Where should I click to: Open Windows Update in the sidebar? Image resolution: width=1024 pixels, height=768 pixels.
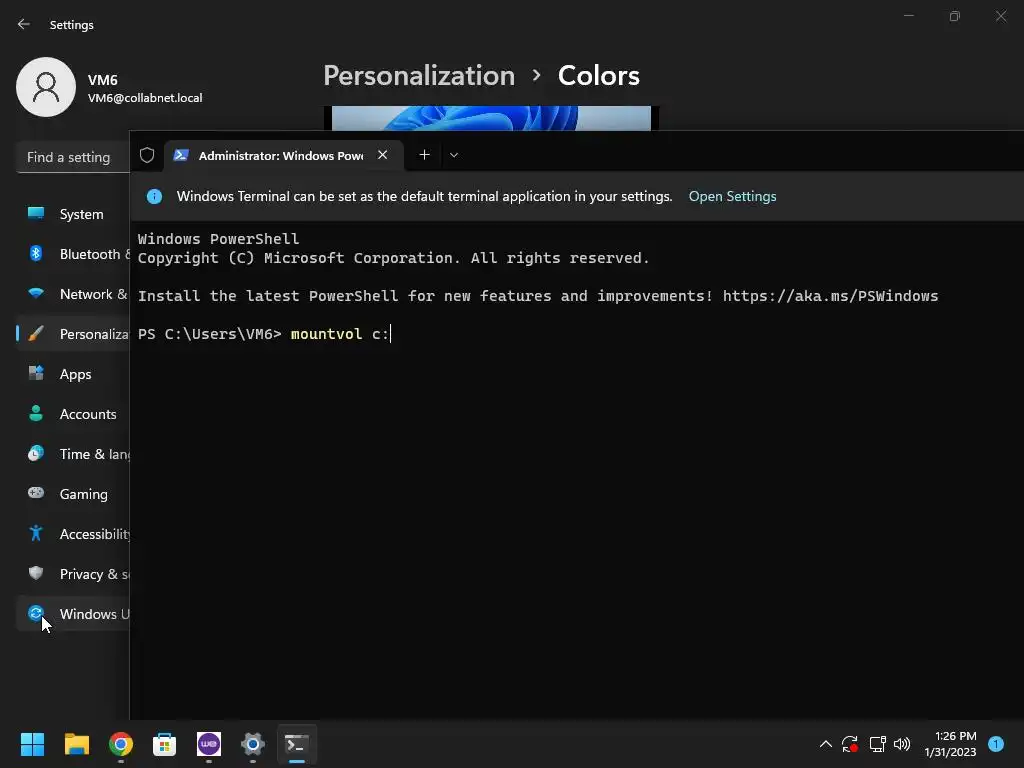tap(72, 614)
